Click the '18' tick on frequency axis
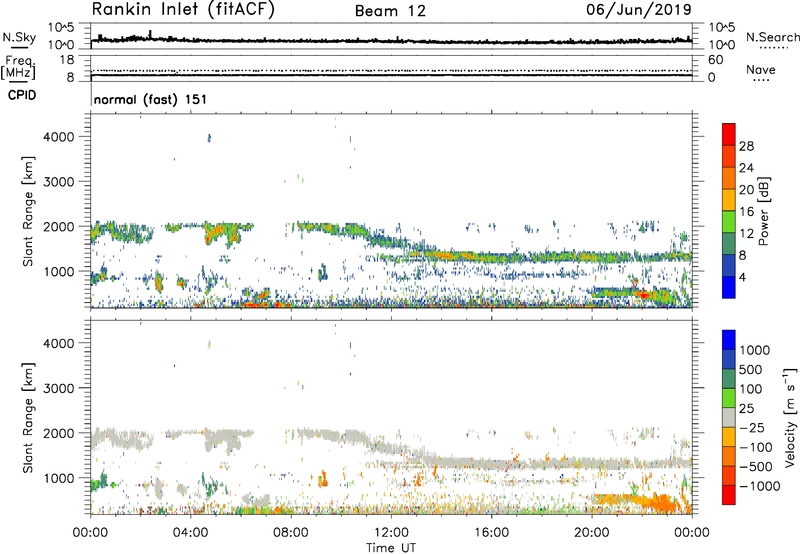This screenshot has width=800, height=554. point(67,60)
